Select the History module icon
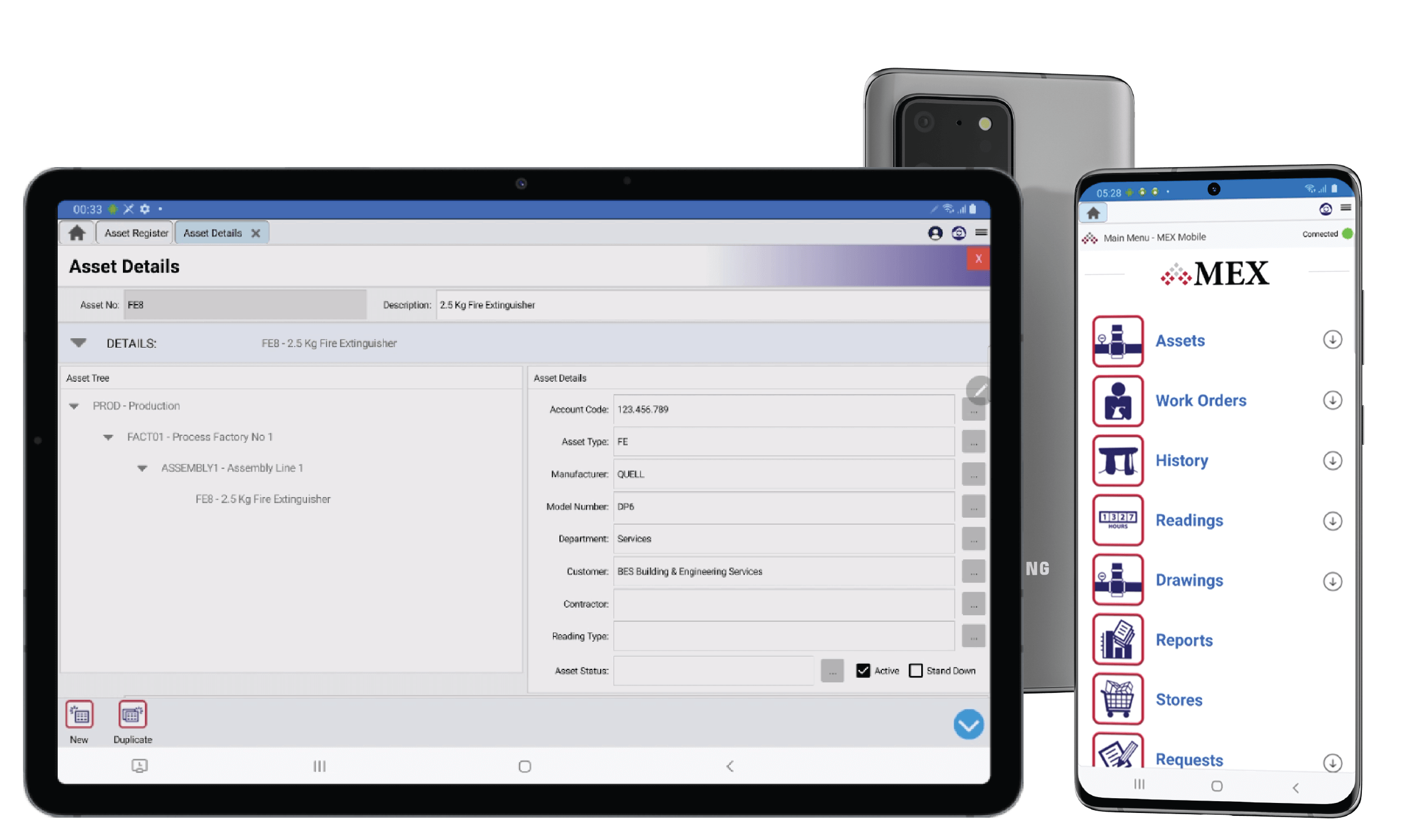The height and width of the screenshot is (840, 1423). pyautogui.click(x=1116, y=460)
